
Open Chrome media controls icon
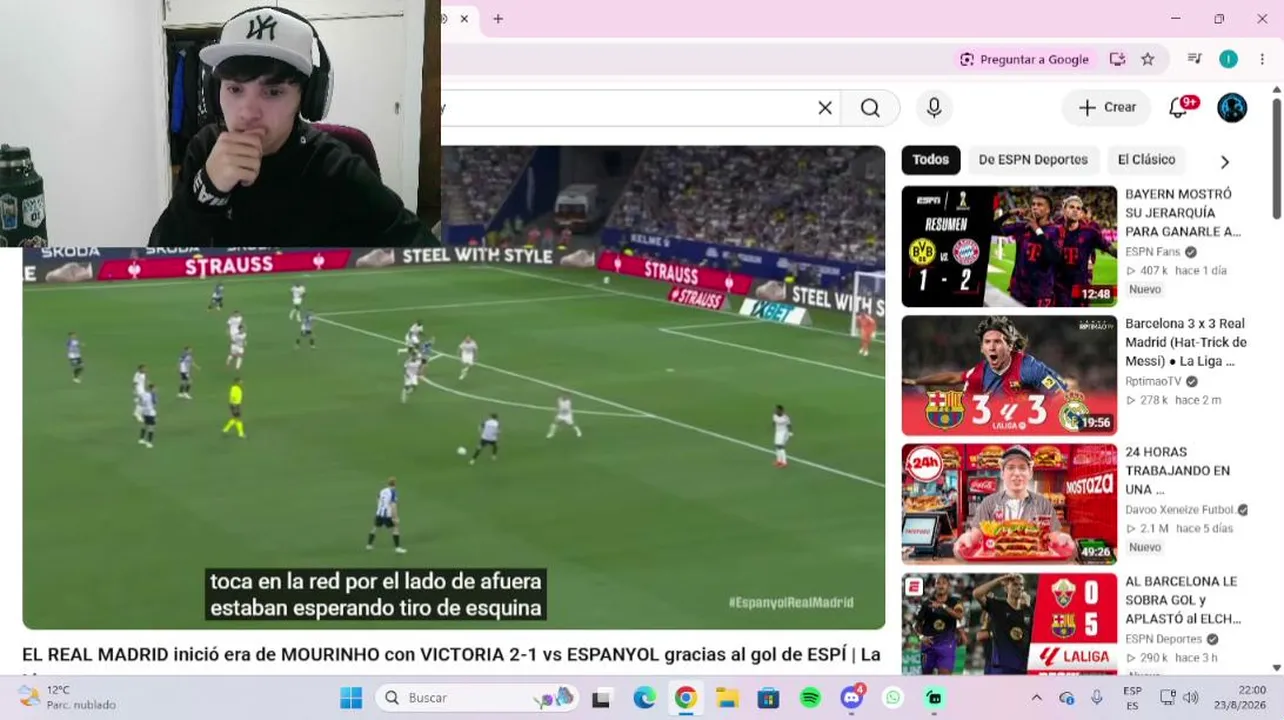coord(1194,60)
